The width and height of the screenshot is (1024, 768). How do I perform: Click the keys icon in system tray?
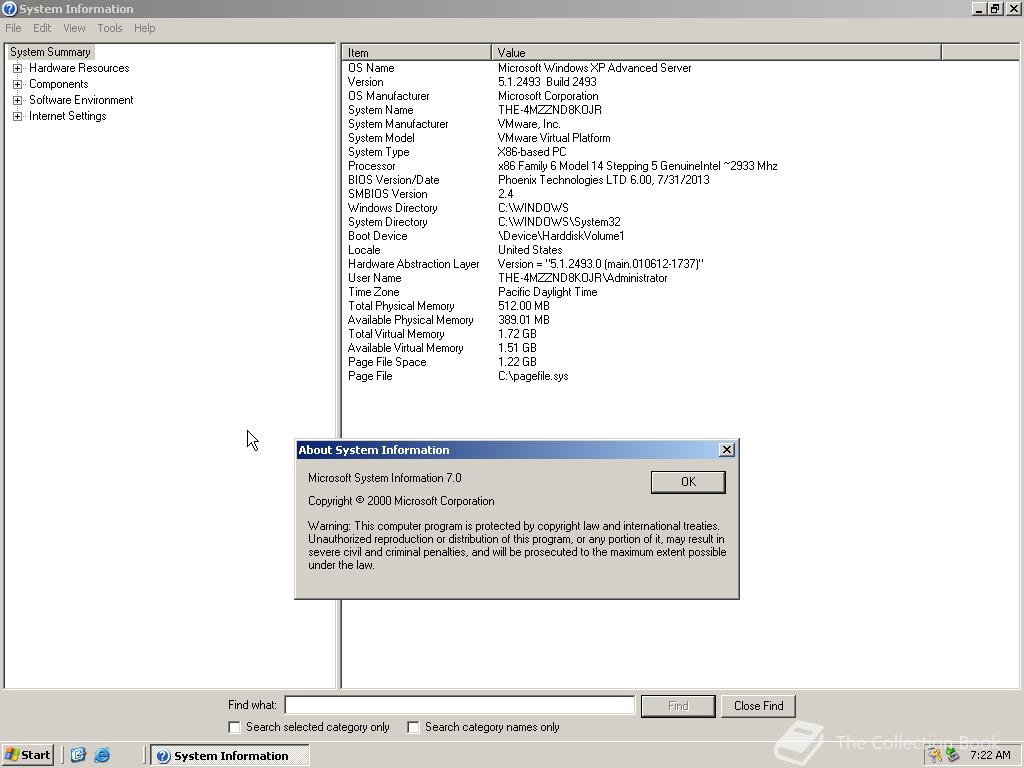935,755
